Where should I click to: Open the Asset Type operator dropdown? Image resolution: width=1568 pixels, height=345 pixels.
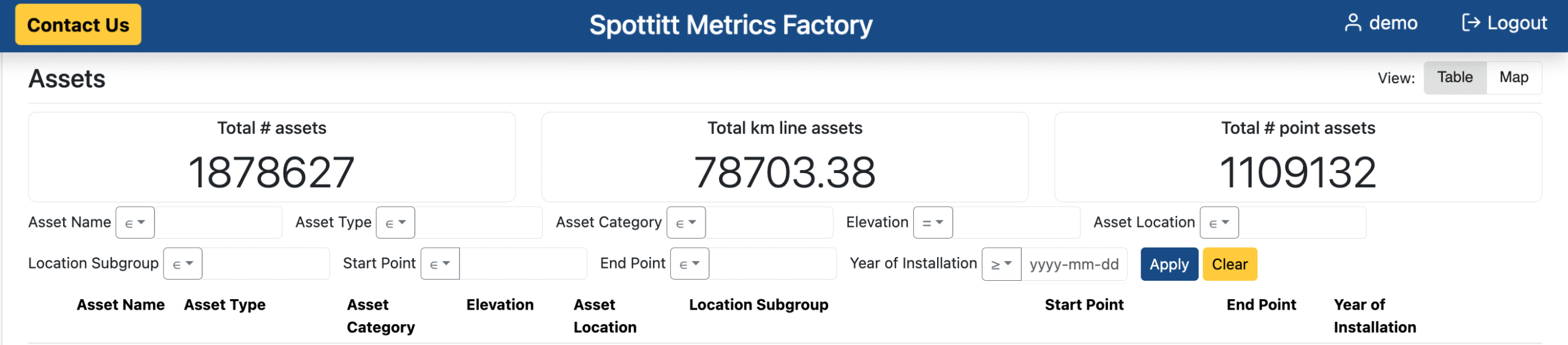tap(395, 223)
